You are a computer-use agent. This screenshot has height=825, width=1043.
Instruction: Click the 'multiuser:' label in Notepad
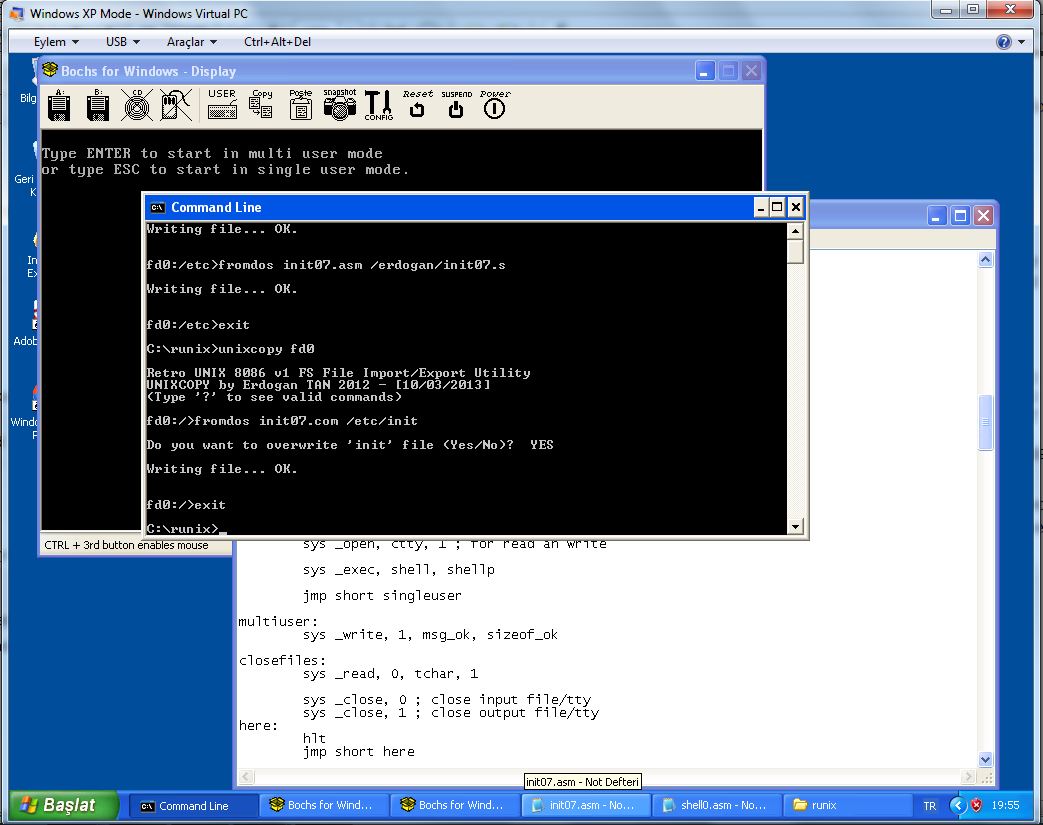pyautogui.click(x=278, y=621)
